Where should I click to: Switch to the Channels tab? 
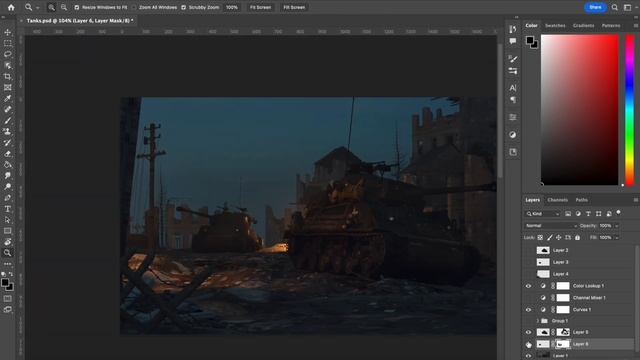pos(558,200)
